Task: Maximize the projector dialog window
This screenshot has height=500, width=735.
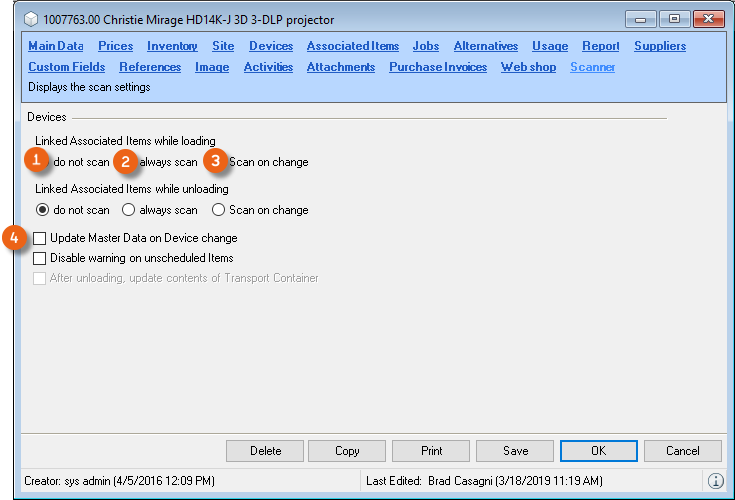Action: click(675, 19)
